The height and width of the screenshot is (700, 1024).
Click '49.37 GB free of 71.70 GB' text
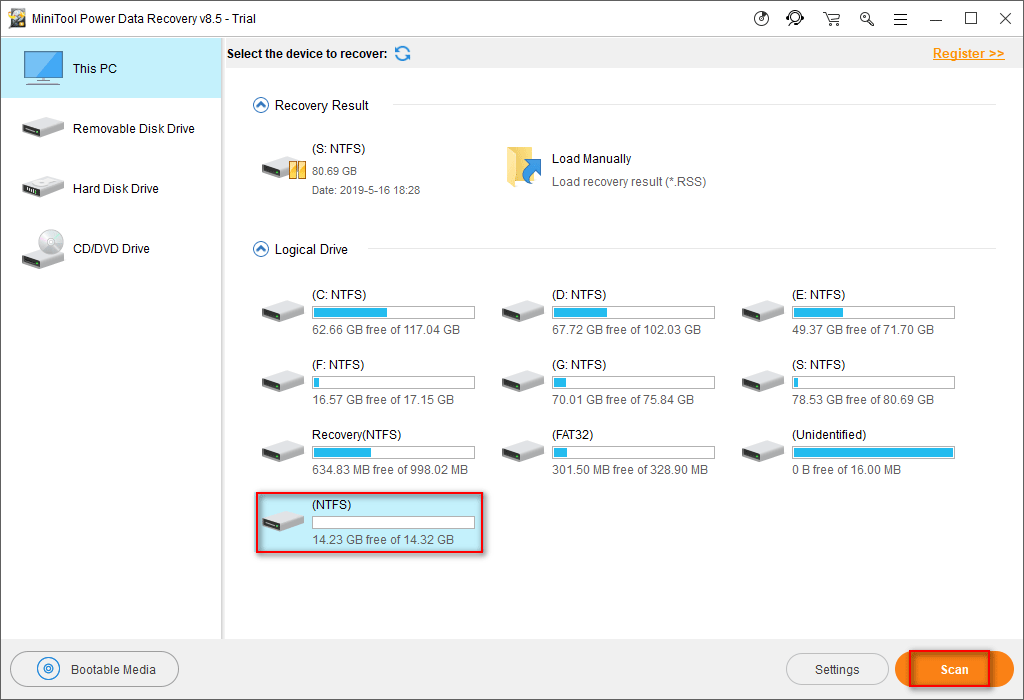(863, 330)
